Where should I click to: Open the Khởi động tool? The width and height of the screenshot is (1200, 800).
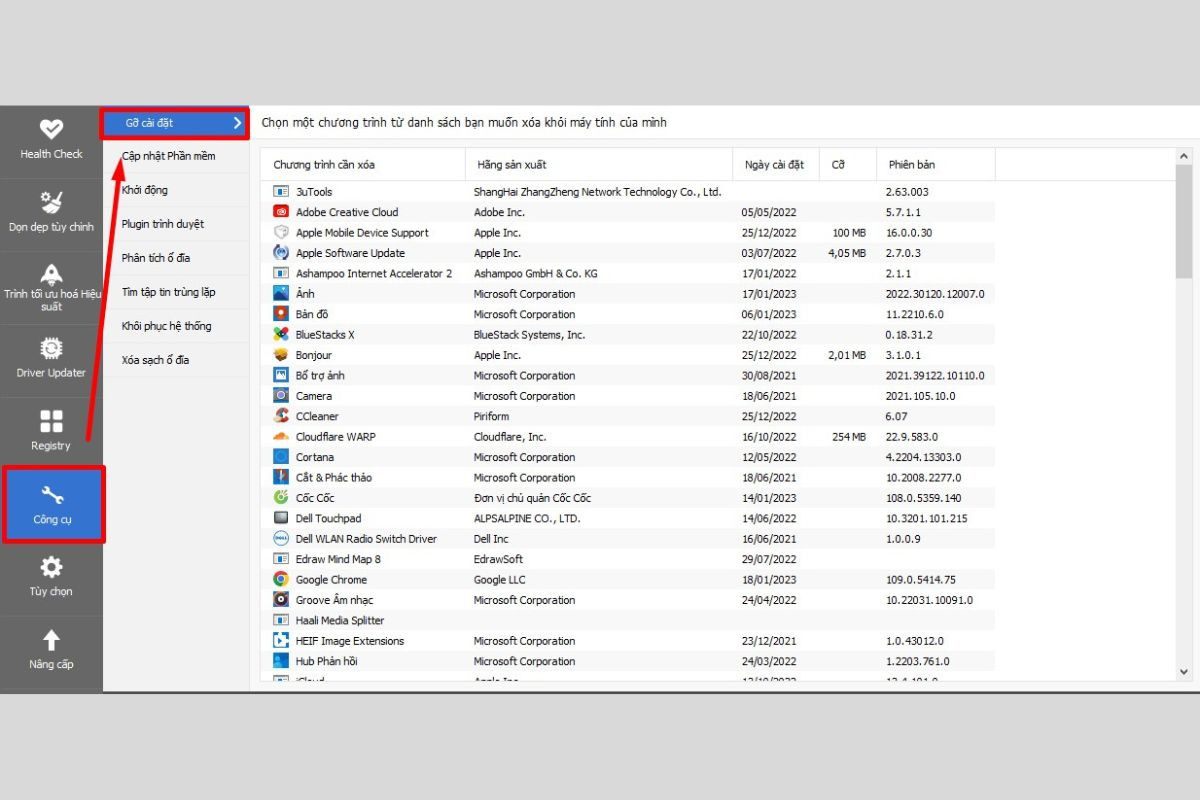click(x=176, y=190)
